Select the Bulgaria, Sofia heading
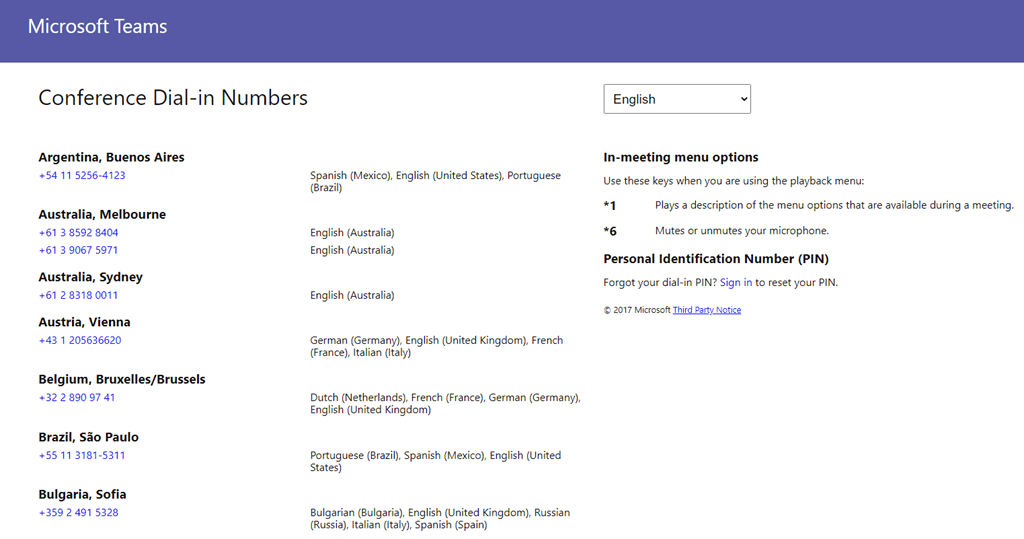Image resolution: width=1024 pixels, height=539 pixels. coord(82,495)
